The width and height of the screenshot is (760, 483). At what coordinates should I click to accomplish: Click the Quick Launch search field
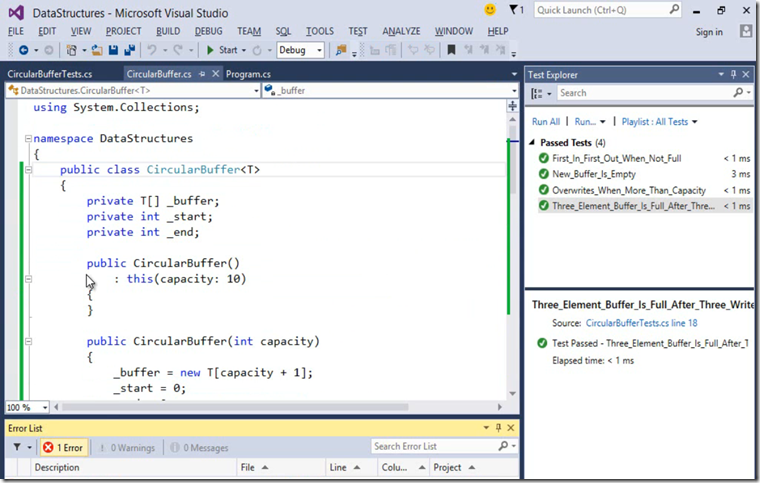click(608, 10)
